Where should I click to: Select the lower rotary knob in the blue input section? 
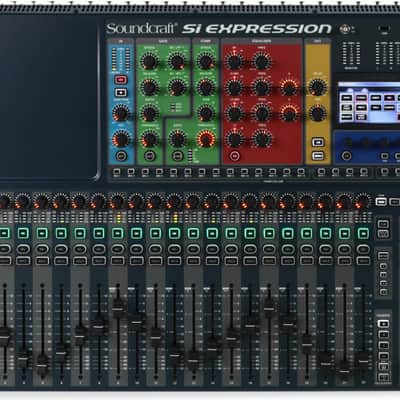pos(121,139)
